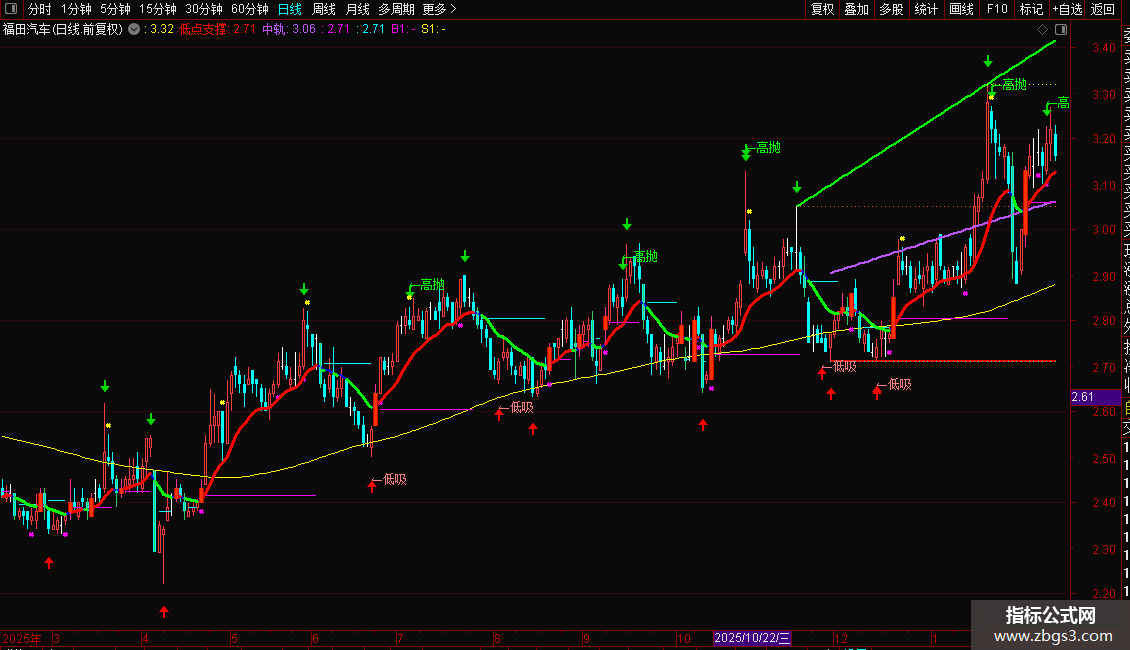
Task: Click the topmost green 高抛 sell arrow
Action: 988,62
